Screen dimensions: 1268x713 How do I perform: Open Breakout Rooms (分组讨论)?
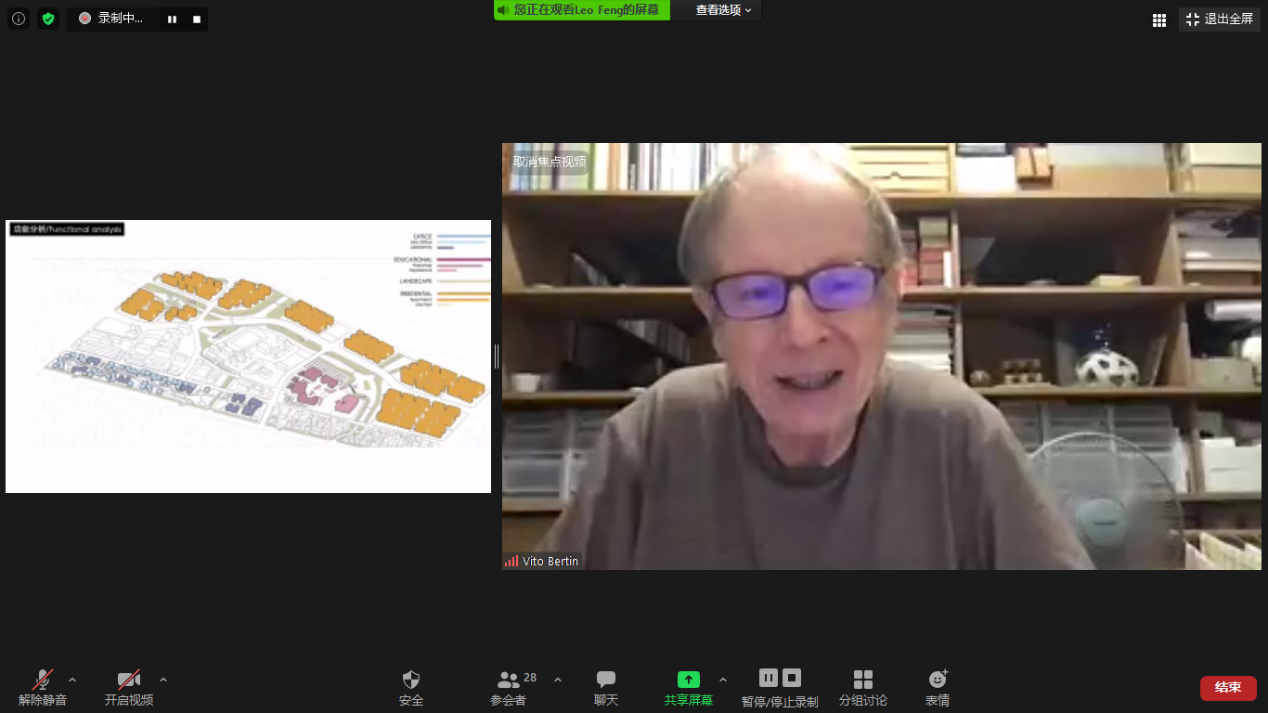[x=863, y=688]
